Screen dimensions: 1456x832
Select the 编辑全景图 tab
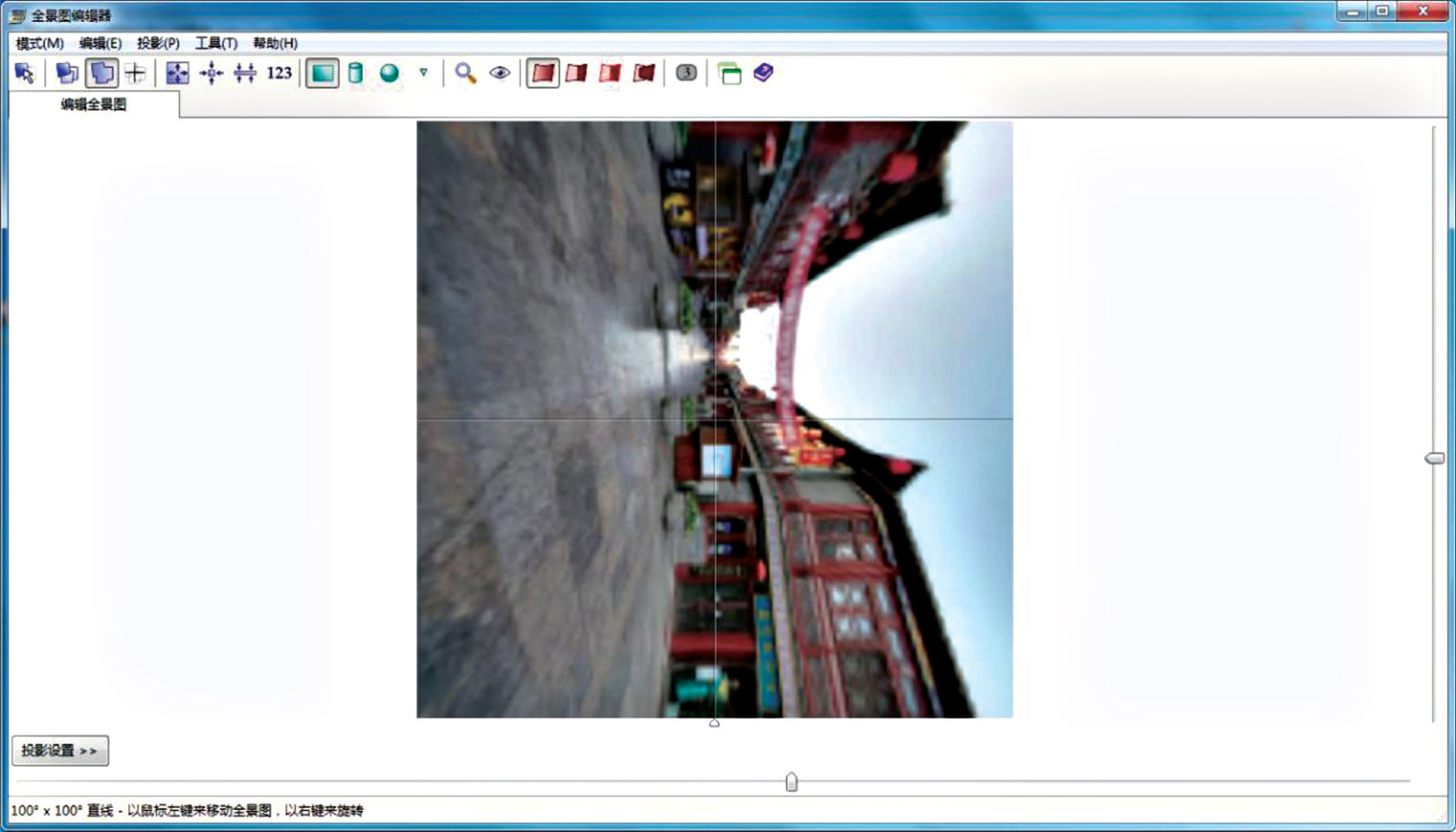pyautogui.click(x=93, y=104)
